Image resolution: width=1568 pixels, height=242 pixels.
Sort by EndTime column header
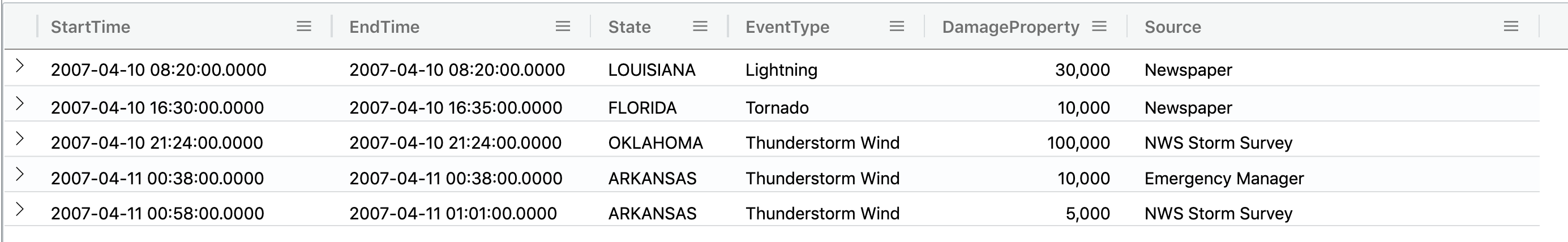point(384,27)
